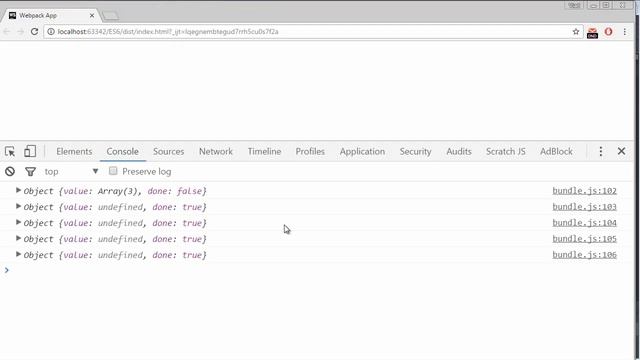640x360 pixels.
Task: Open the Application tab
Action: (362, 151)
